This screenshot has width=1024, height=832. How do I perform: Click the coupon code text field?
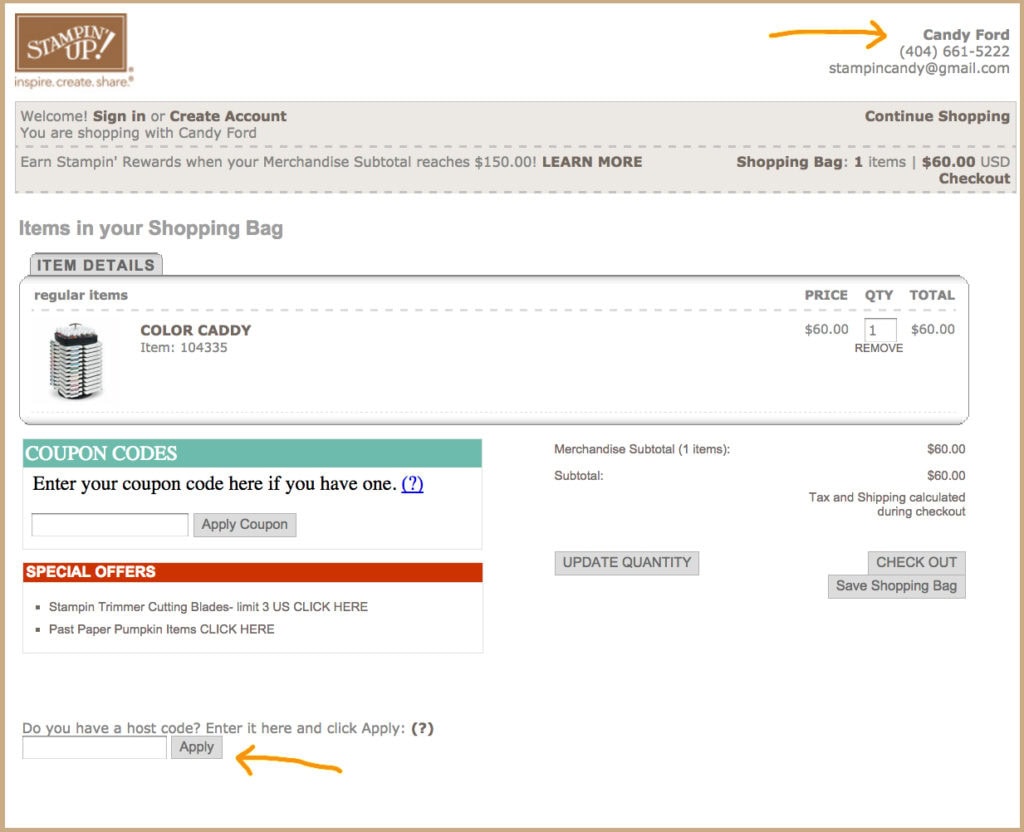tap(110, 524)
